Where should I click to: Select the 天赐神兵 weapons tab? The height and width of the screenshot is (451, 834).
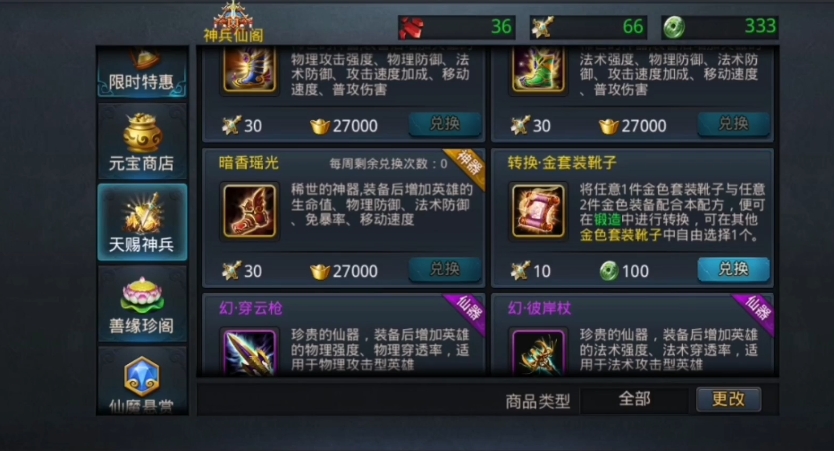(x=142, y=222)
